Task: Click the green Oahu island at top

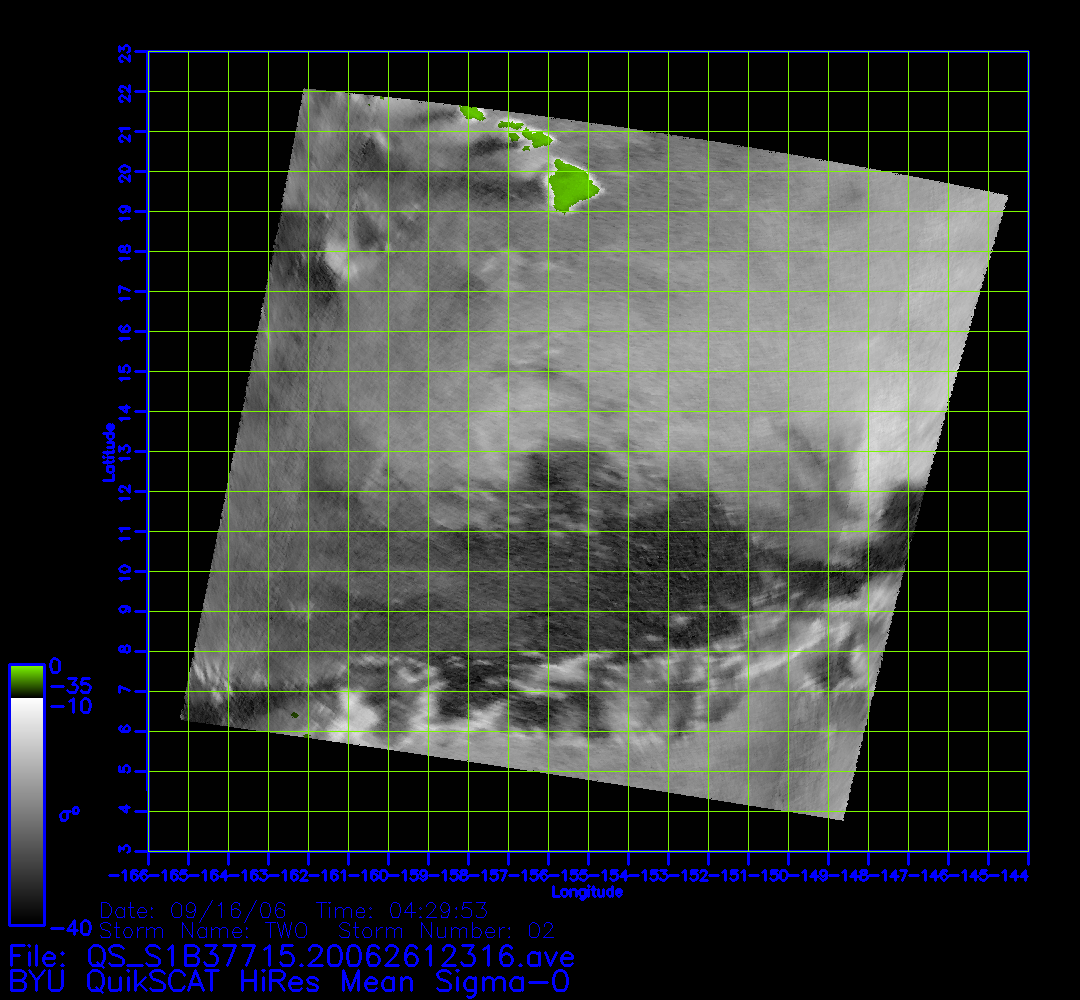Action: 471,114
